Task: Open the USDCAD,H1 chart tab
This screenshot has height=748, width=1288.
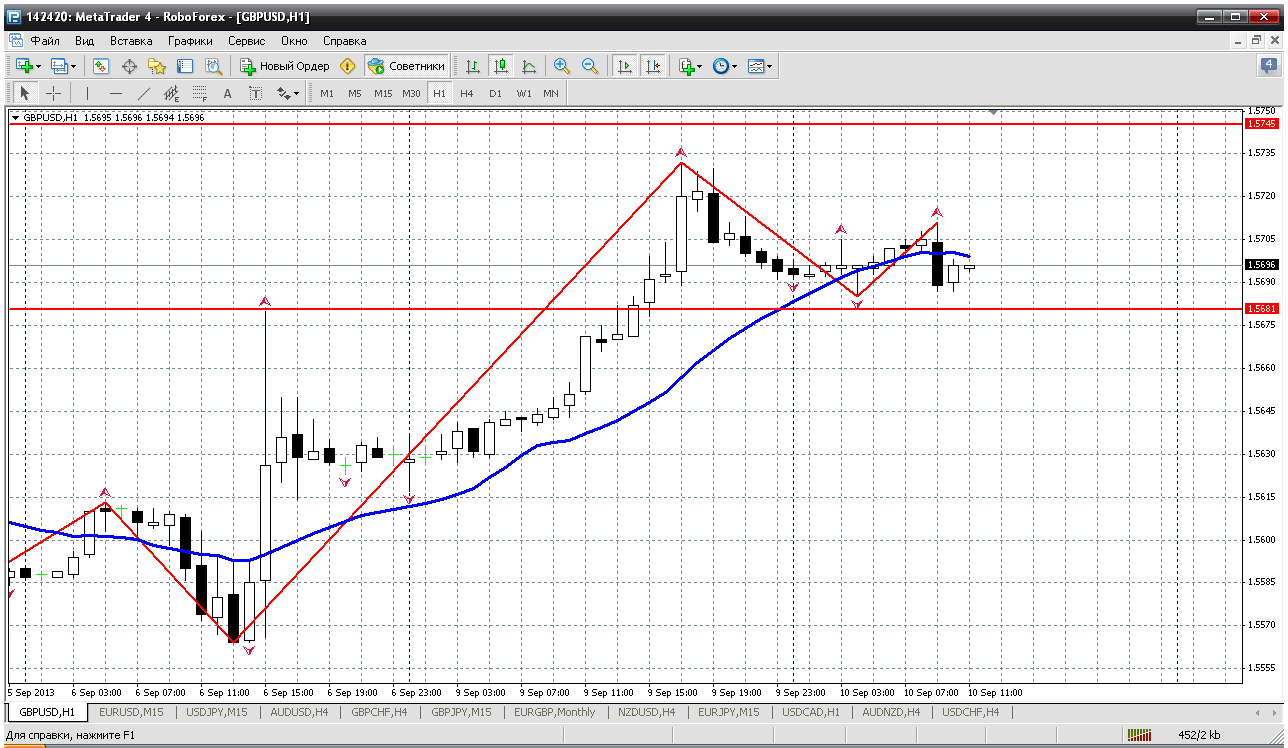Action: [x=811, y=712]
